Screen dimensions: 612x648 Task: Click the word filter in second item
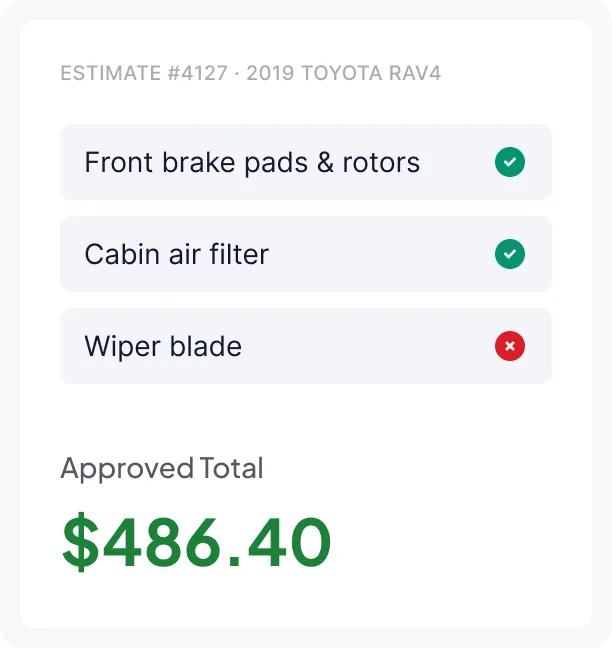pos(239,254)
